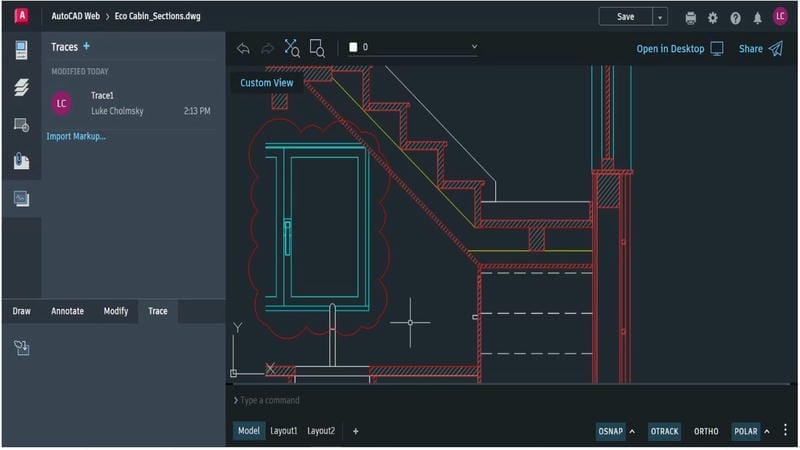
Task: Switch to the Modify tab
Action: (x=116, y=311)
